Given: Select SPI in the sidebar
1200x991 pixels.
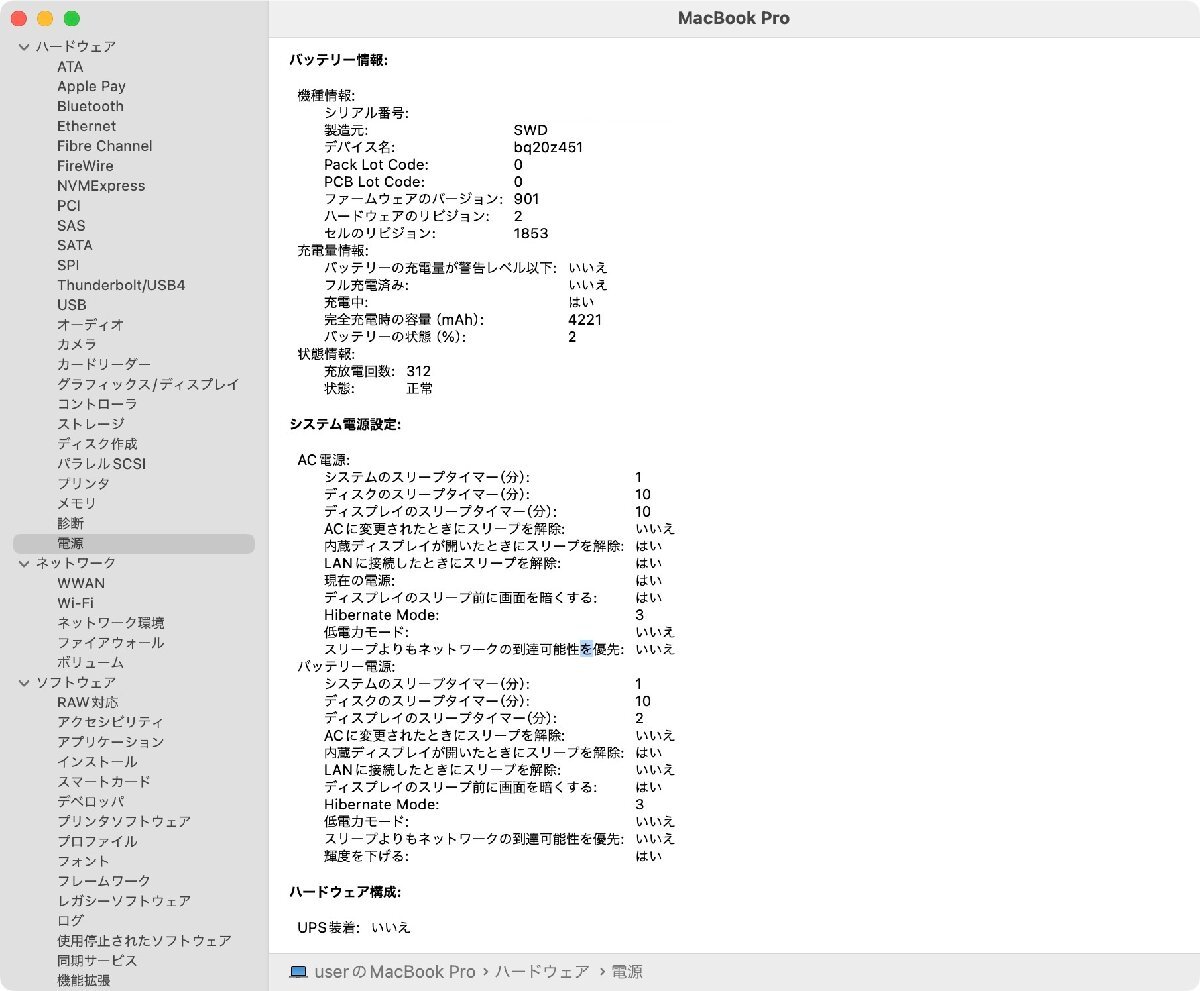Looking at the screenshot, I should (x=68, y=265).
